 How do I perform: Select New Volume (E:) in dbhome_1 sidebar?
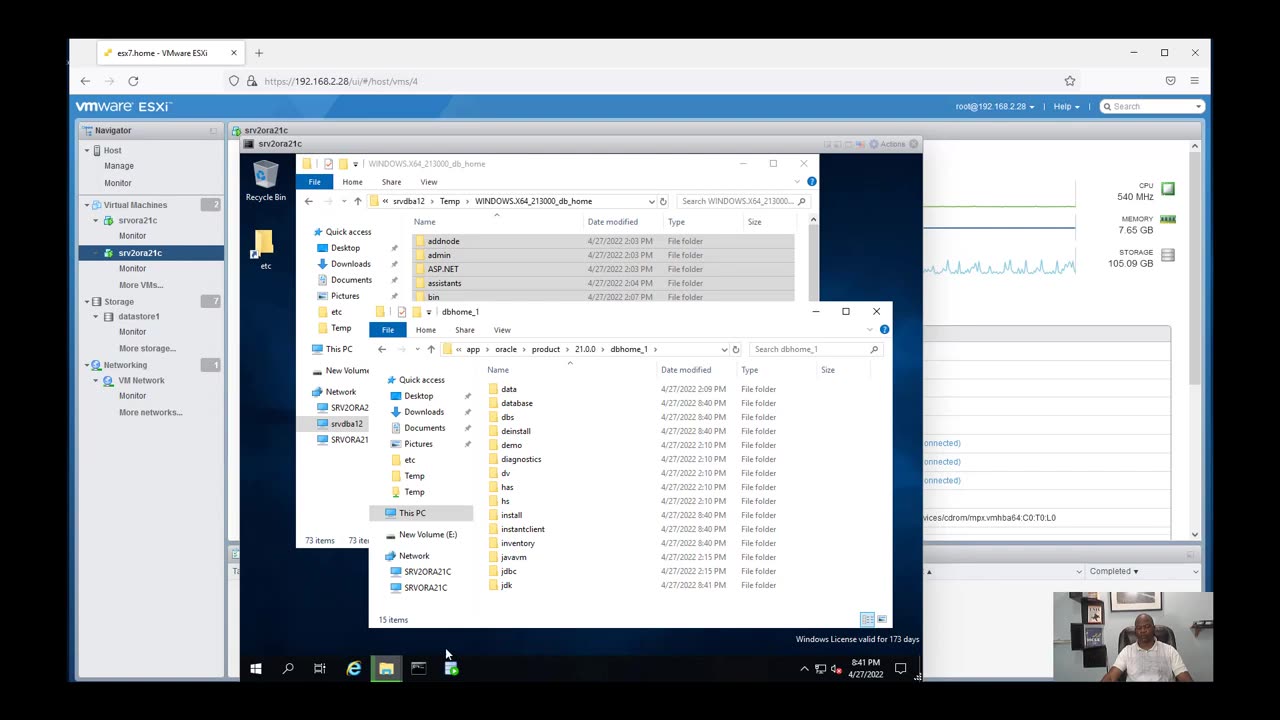427,535
